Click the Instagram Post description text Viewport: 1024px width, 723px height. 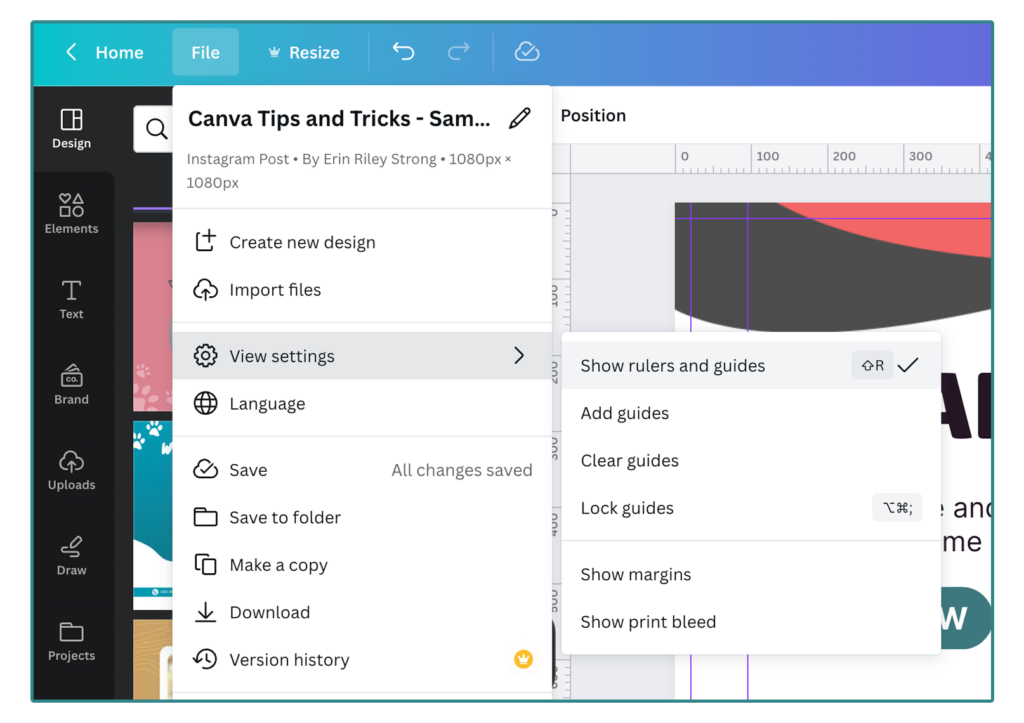tap(349, 170)
